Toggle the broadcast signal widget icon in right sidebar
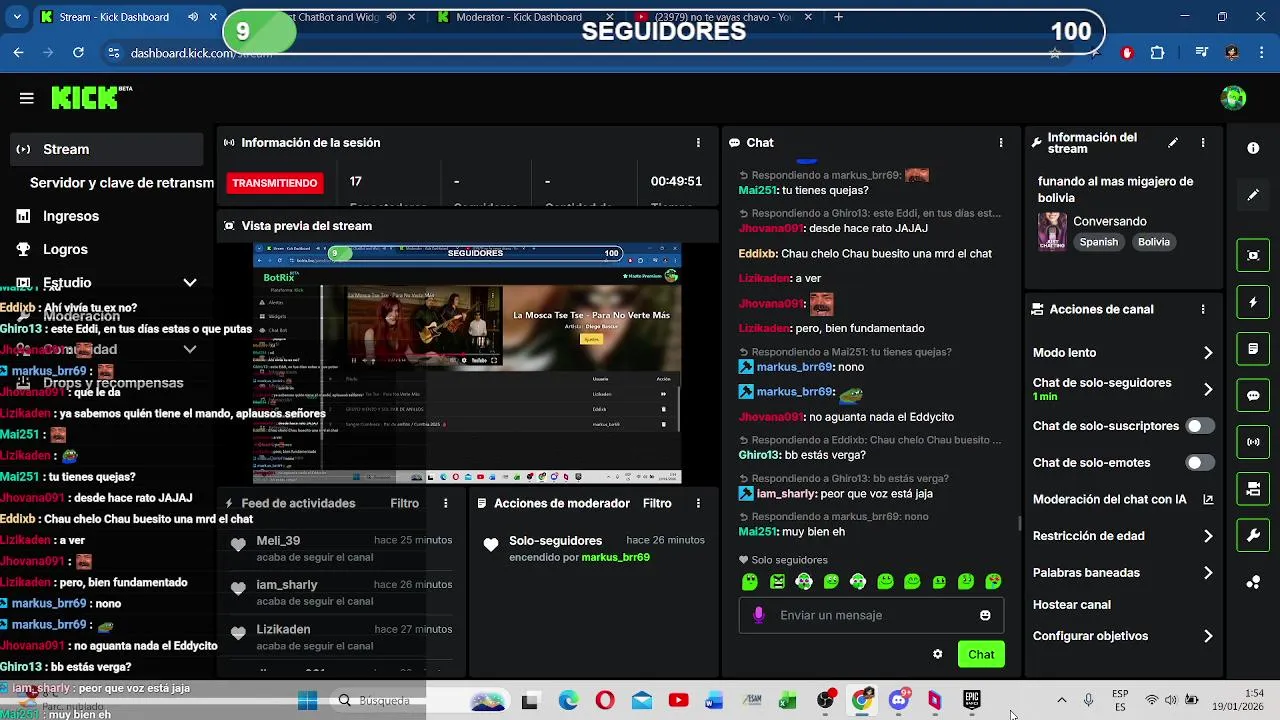This screenshot has height=720, width=1280. [x=1253, y=442]
